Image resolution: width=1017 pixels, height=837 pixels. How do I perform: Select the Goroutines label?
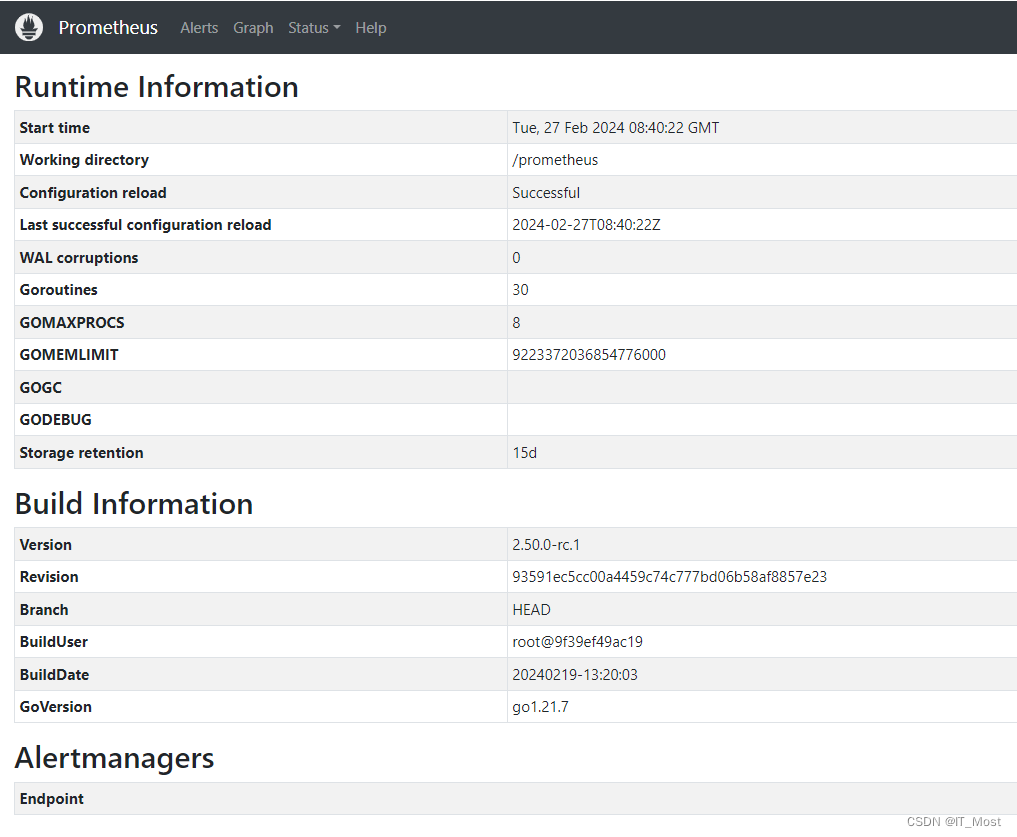click(x=58, y=289)
